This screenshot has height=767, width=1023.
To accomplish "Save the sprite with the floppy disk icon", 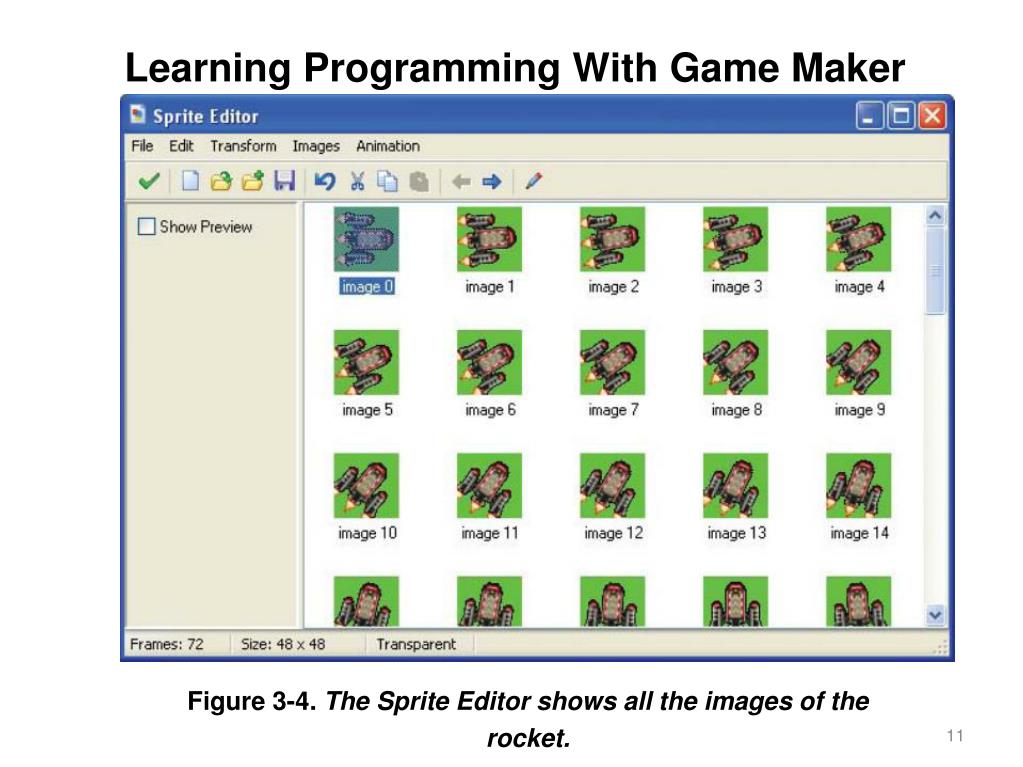I will point(284,181).
